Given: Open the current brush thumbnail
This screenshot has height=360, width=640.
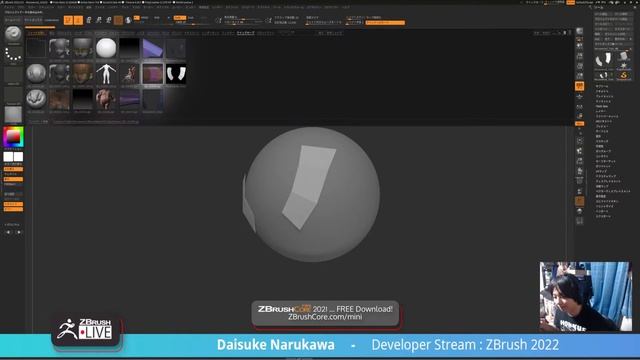Looking at the screenshot, I should (x=13, y=34).
